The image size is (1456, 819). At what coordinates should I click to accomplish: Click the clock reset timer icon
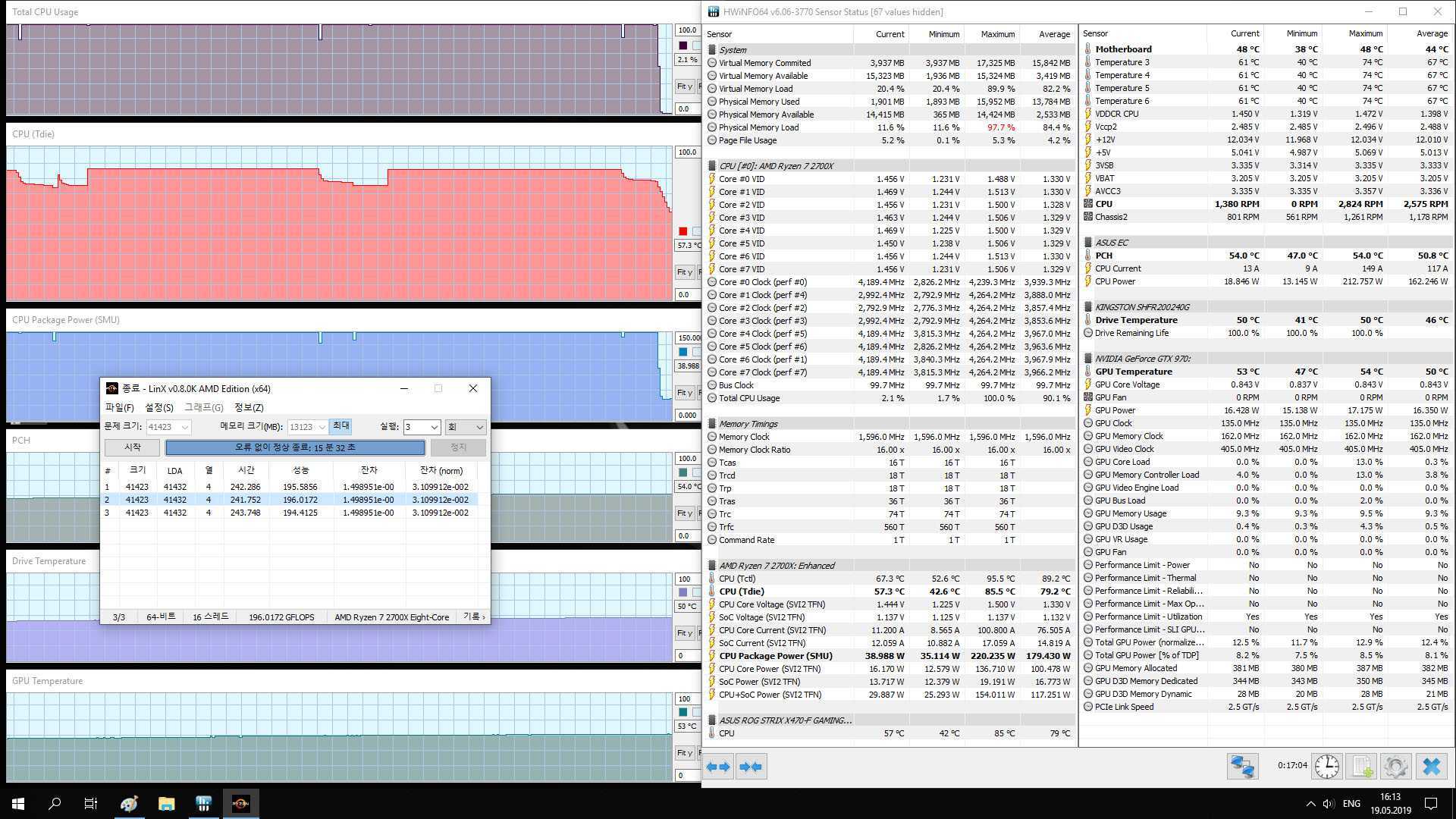[x=1326, y=767]
